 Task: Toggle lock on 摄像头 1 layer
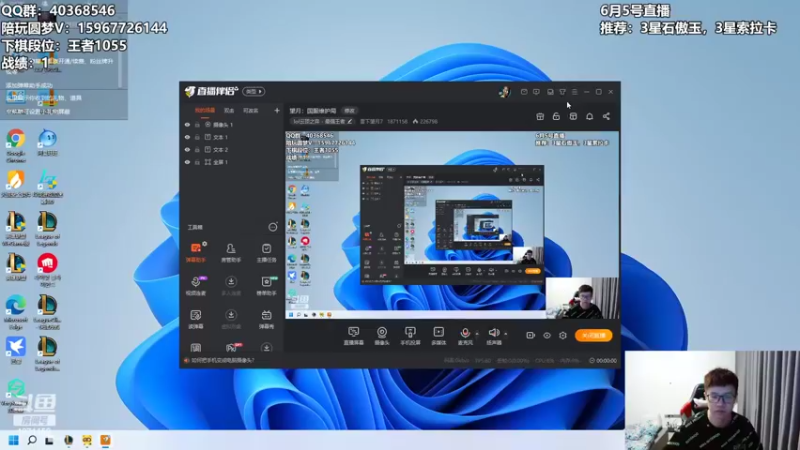pos(197,124)
